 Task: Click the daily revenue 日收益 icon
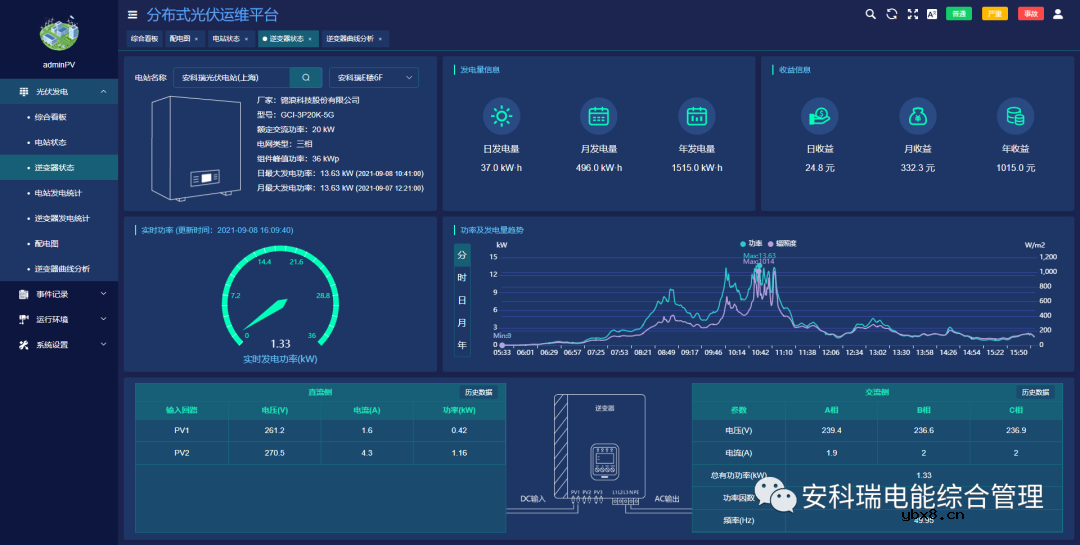coord(819,116)
